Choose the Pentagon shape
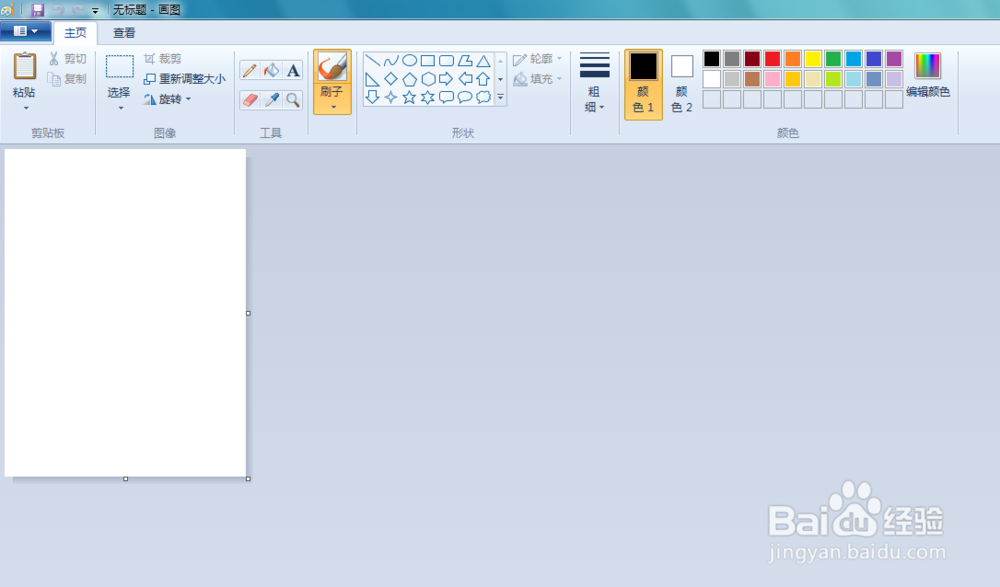The width and height of the screenshot is (1000, 587). pyautogui.click(x=409, y=79)
